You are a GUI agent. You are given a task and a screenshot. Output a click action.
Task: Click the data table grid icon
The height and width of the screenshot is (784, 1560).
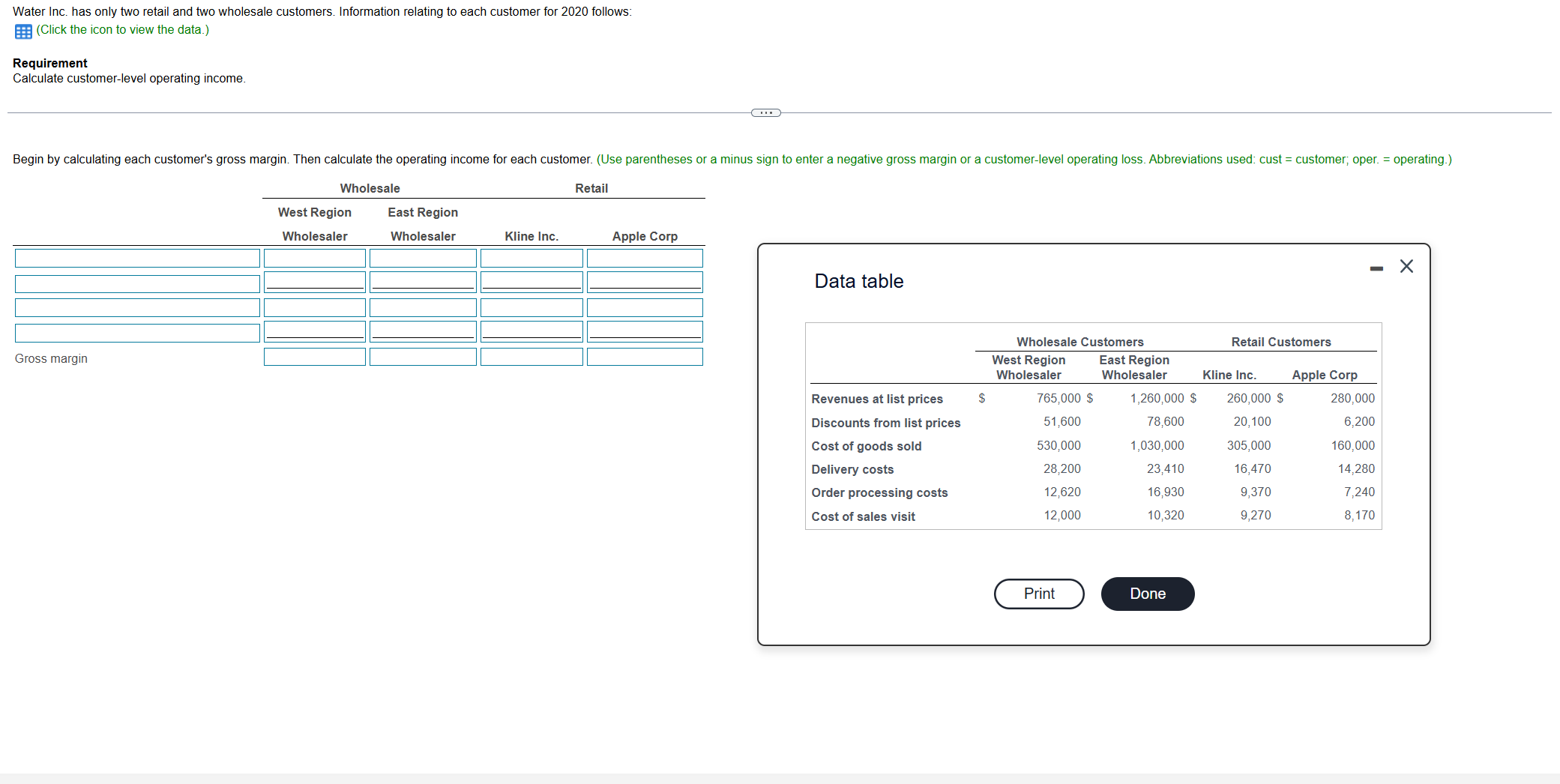coord(22,31)
